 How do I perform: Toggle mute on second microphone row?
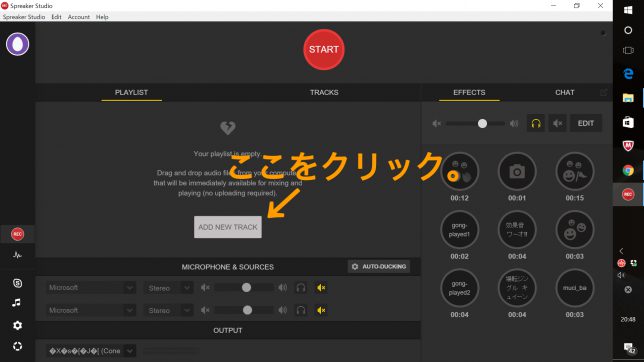point(321,310)
